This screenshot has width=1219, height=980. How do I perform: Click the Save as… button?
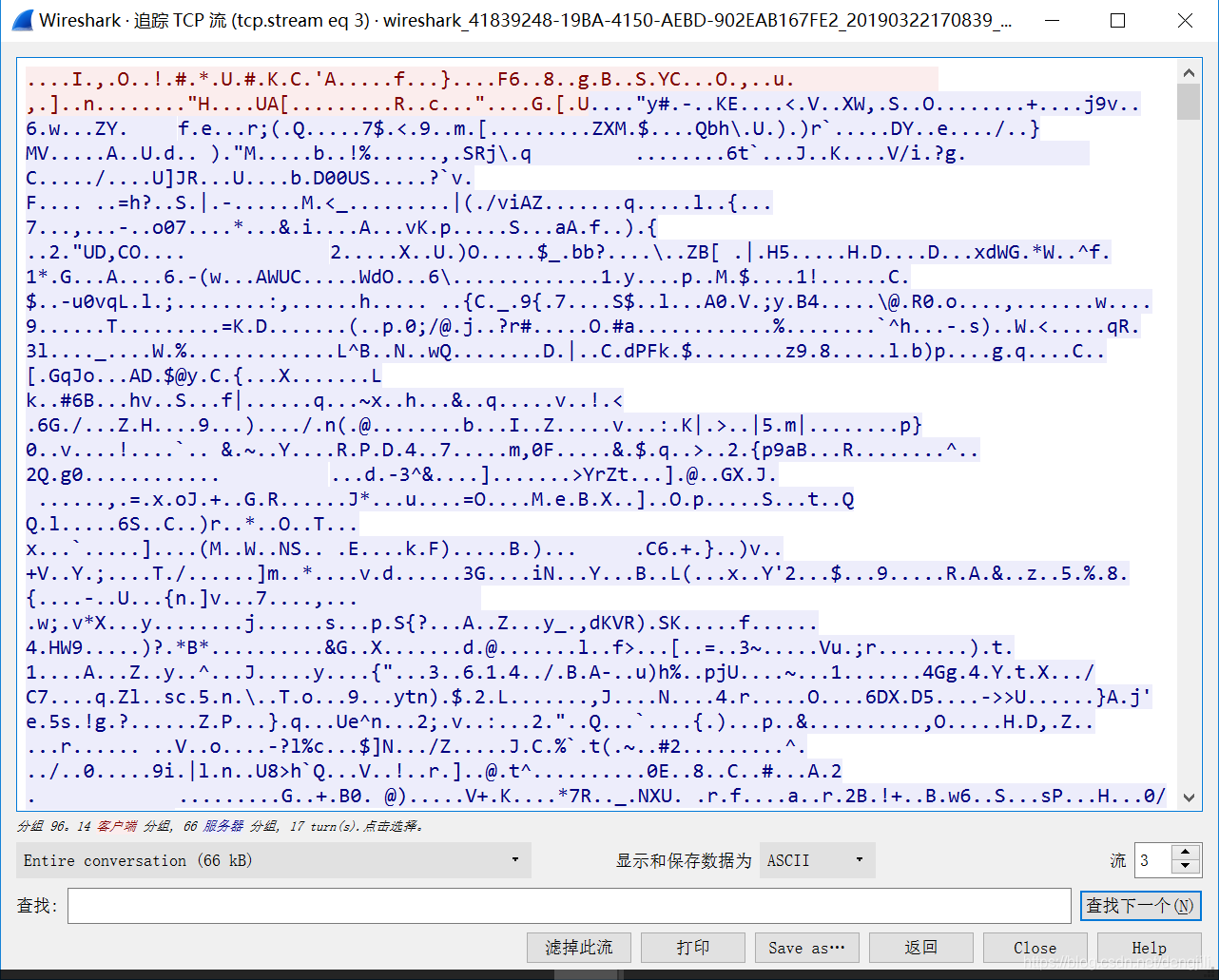pos(807,948)
